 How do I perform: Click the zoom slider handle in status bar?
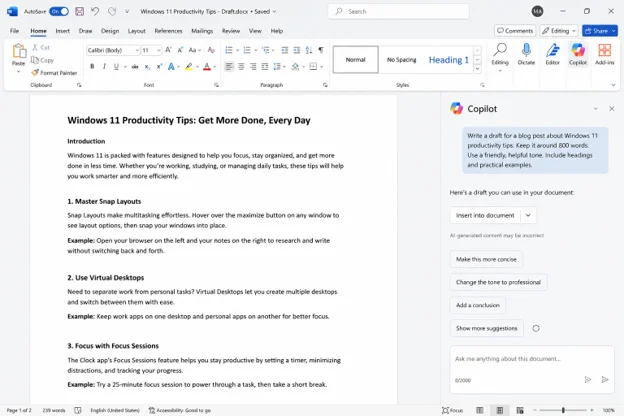point(563,410)
